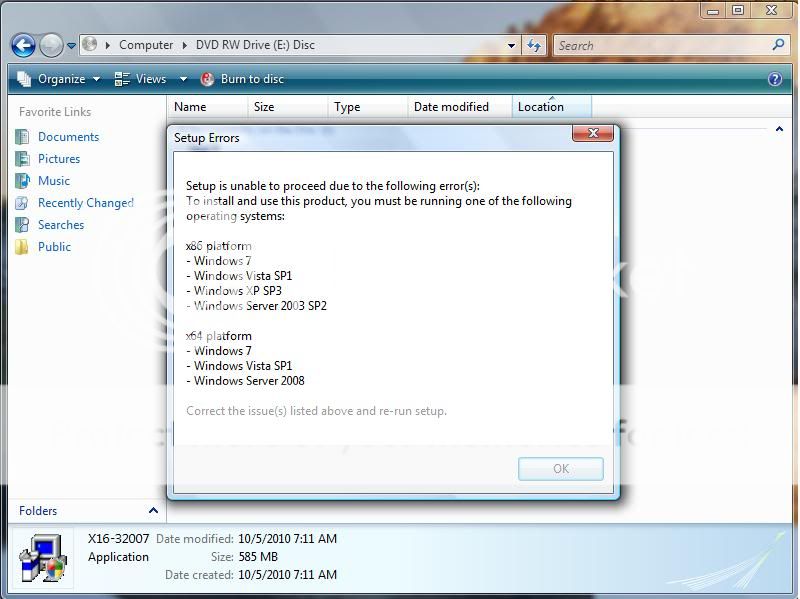
Task: Open the address bar history dropdown
Action: (x=511, y=45)
